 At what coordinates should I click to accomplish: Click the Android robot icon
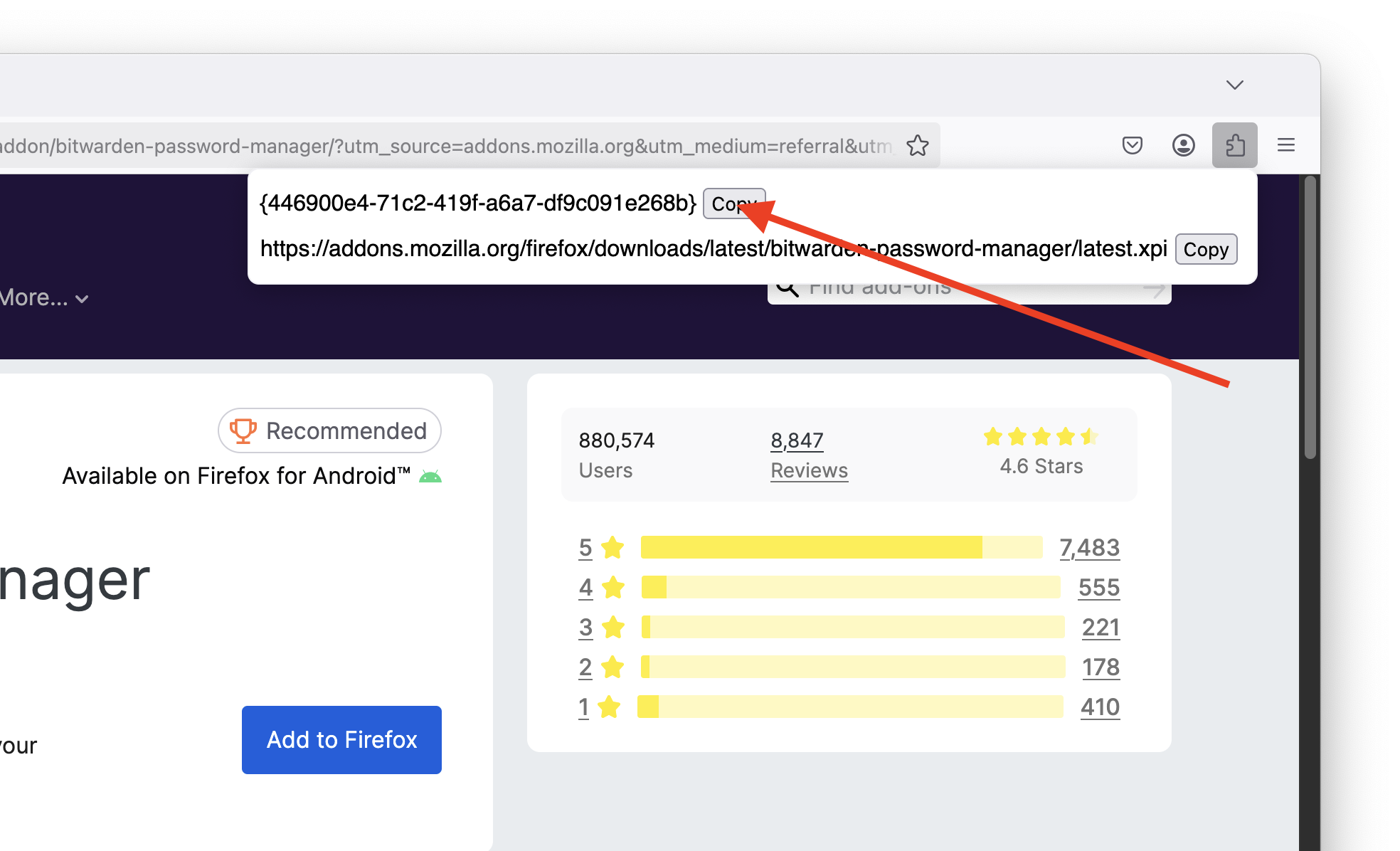pyautogui.click(x=430, y=476)
